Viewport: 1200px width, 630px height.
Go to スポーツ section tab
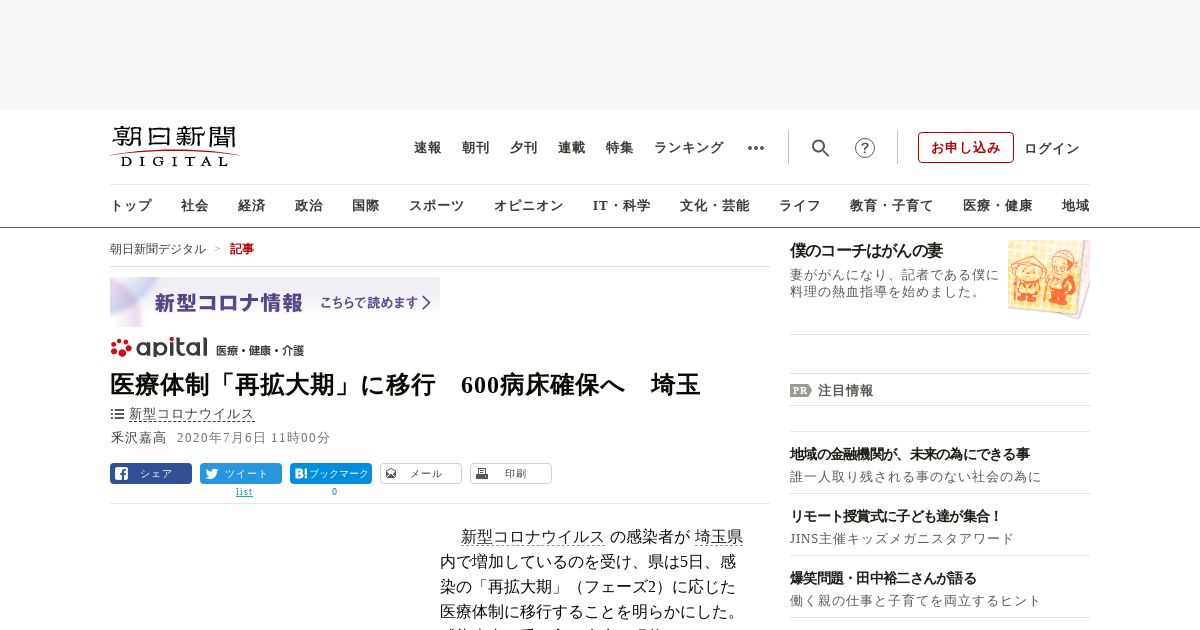pyautogui.click(x=436, y=206)
